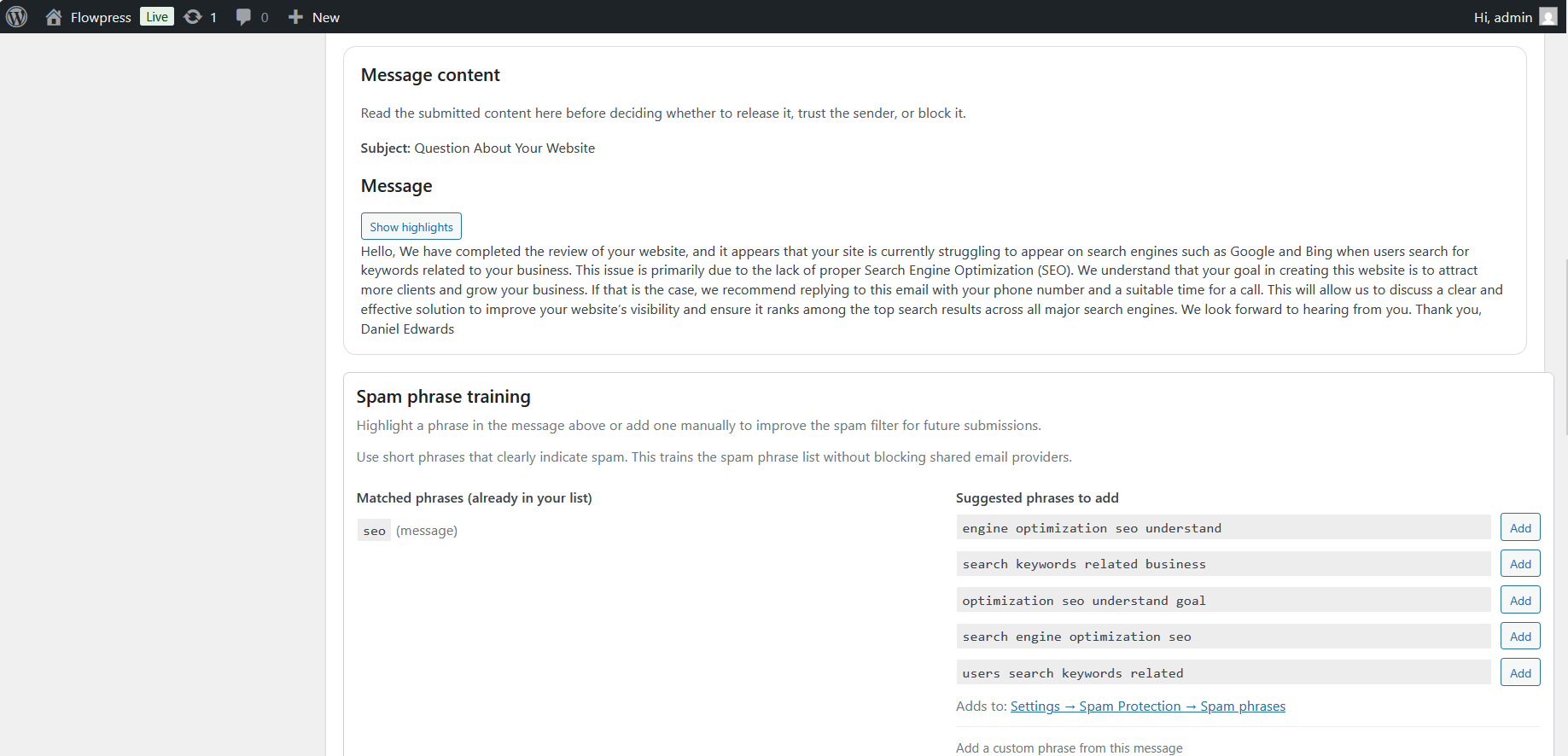Open the comments bubble icon

[244, 17]
